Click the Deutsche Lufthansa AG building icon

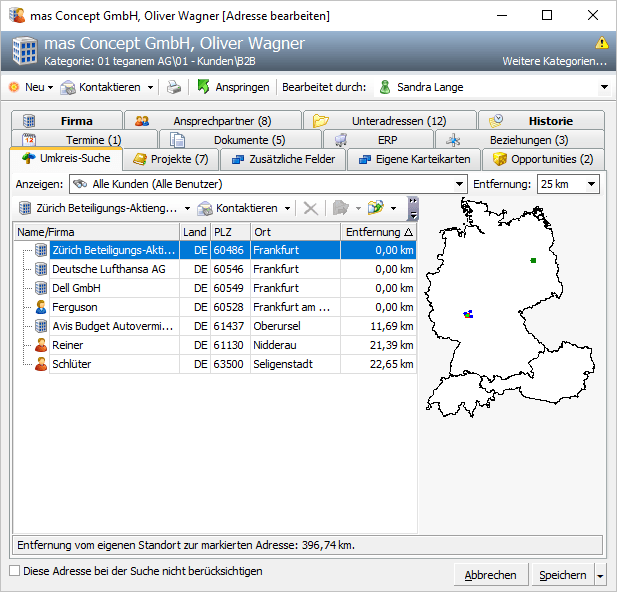pyautogui.click(x=41, y=269)
